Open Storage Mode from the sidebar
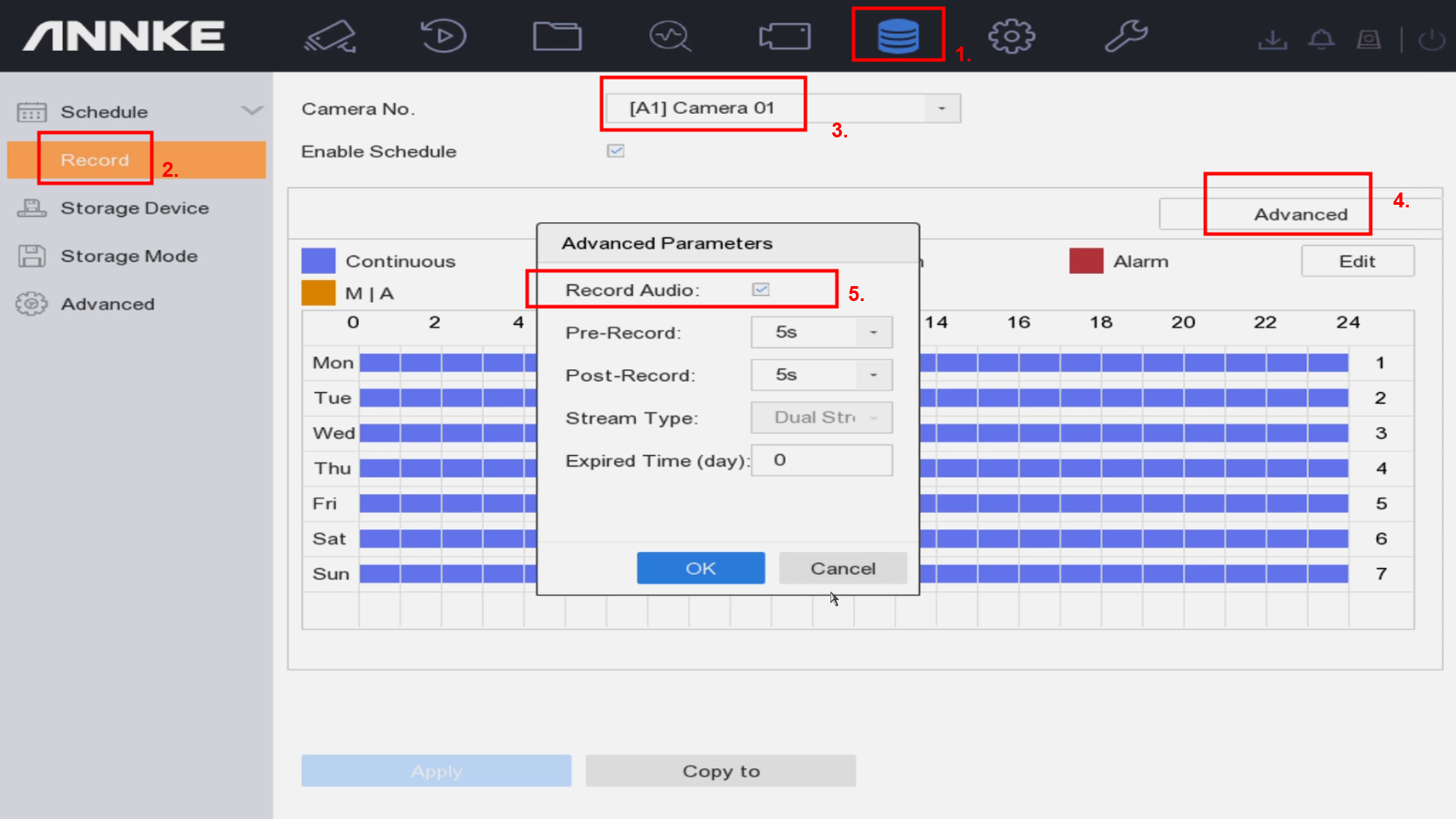The width and height of the screenshot is (1456, 819). click(129, 255)
